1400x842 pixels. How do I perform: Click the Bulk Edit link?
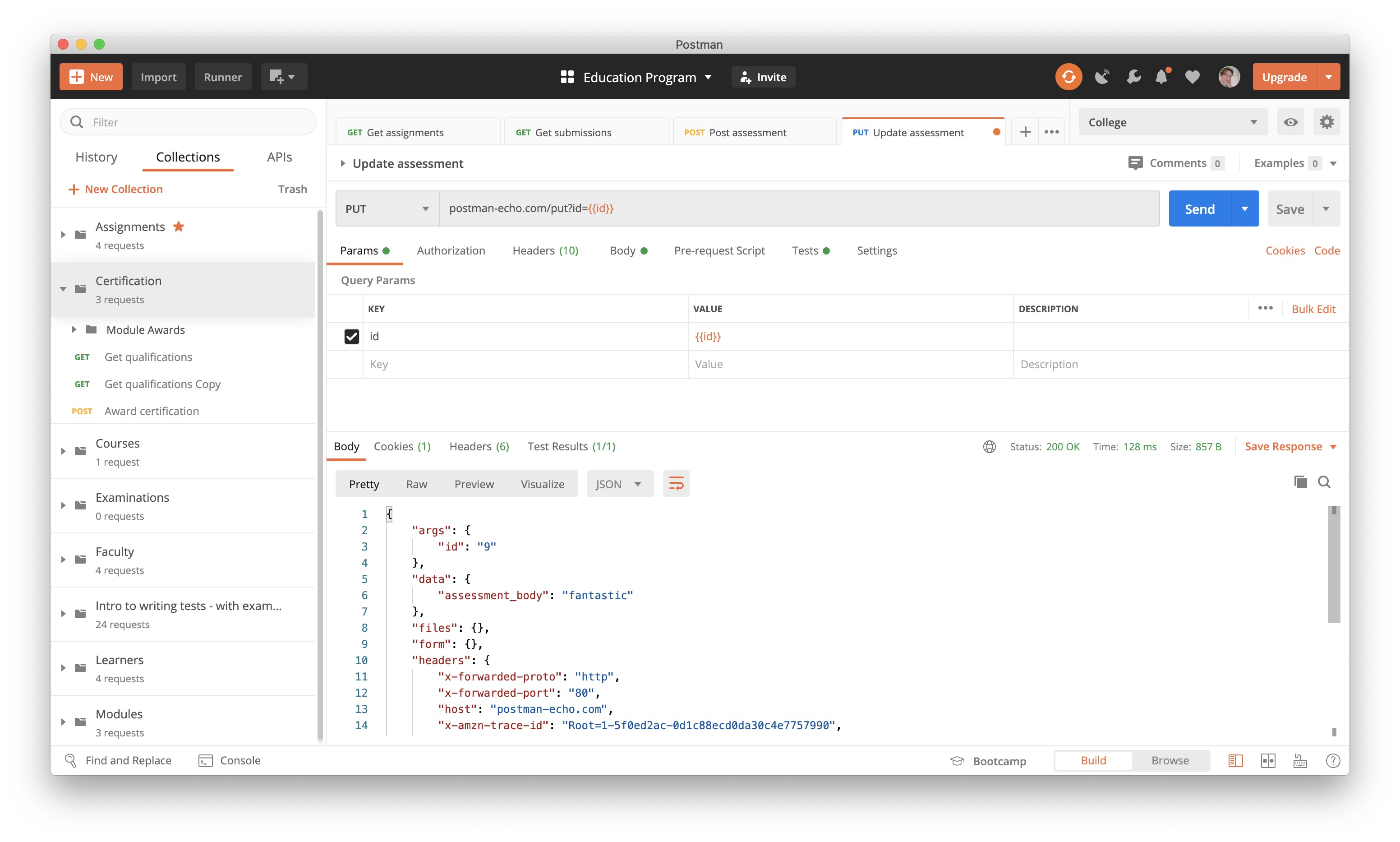click(x=1313, y=309)
